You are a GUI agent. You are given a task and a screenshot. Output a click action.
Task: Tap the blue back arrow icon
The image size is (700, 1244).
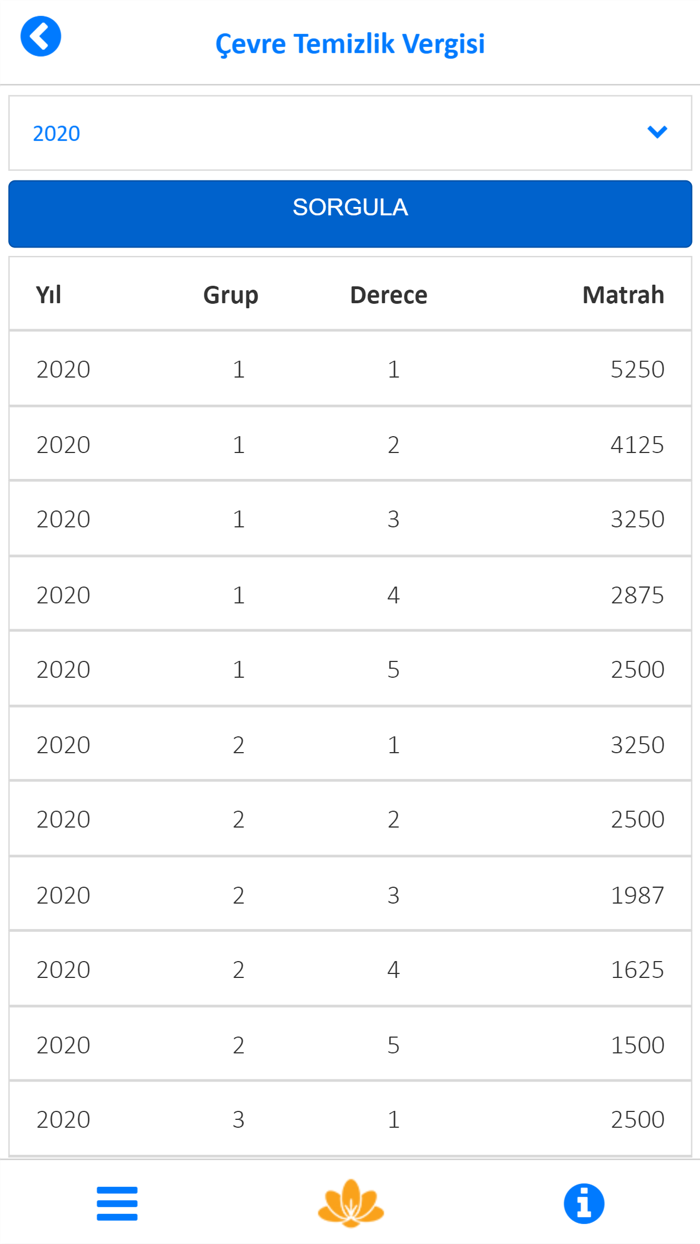click(x=41, y=37)
